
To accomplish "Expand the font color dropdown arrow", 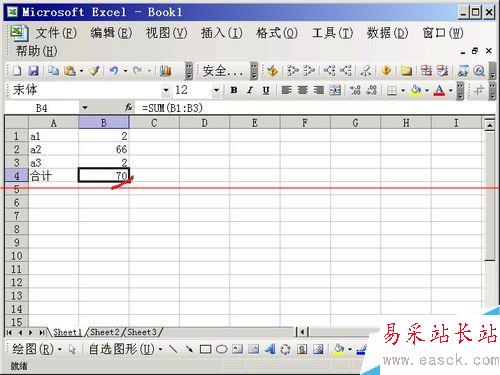I will [451, 90].
